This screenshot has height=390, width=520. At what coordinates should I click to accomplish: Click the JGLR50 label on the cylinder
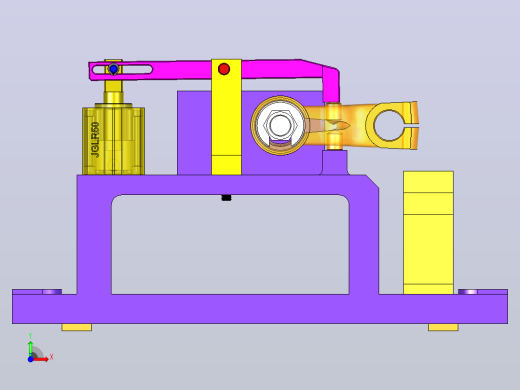pos(95,139)
